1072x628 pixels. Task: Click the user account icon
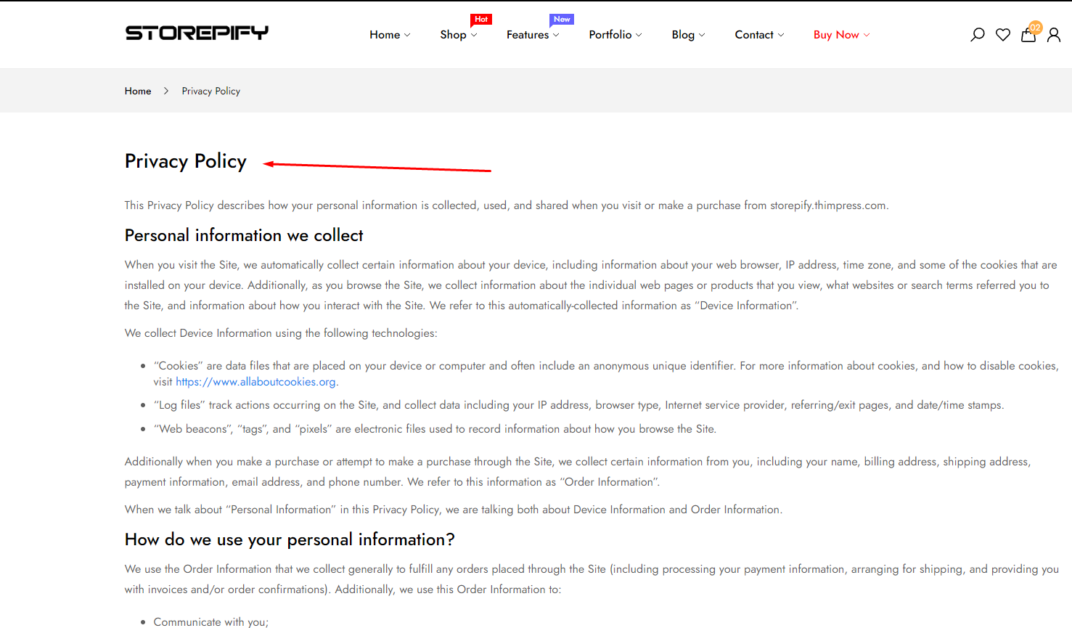coord(1054,34)
